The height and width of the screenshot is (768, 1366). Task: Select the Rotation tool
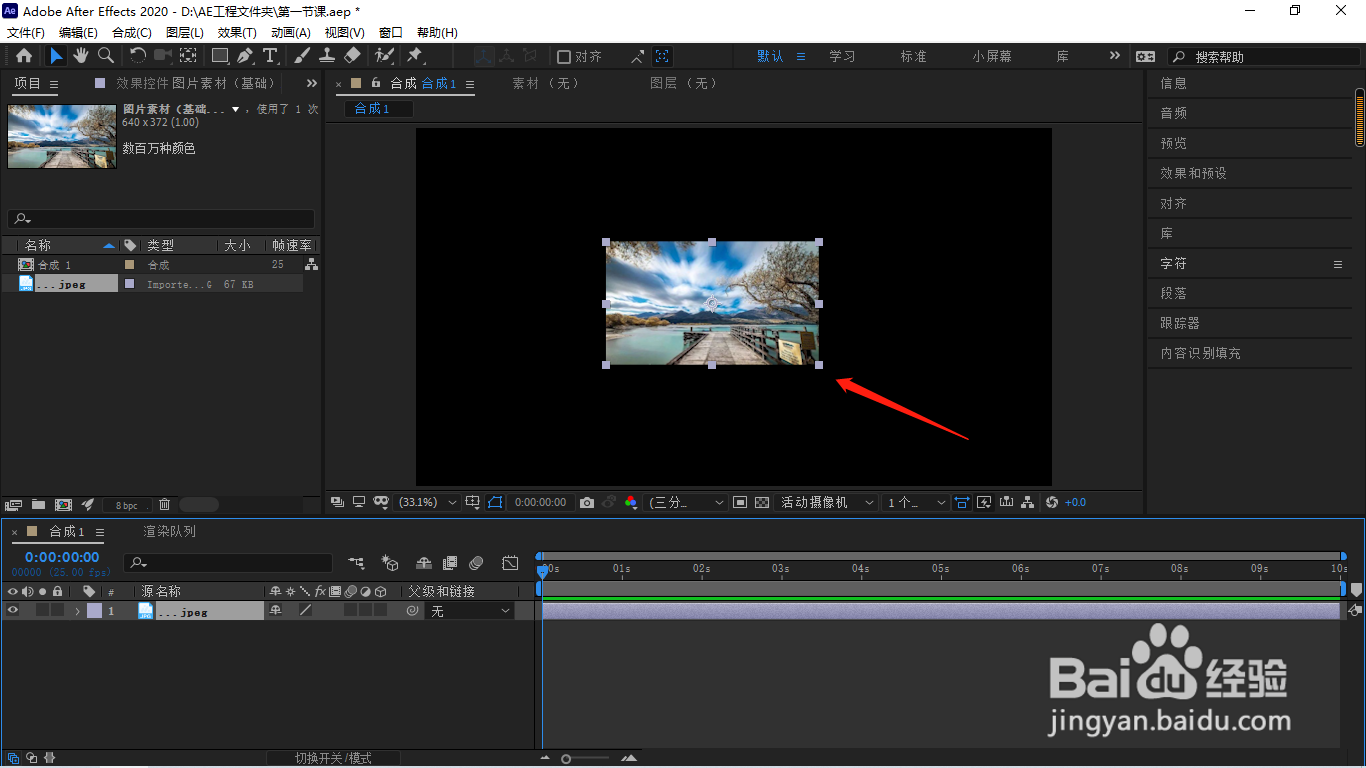click(x=138, y=56)
